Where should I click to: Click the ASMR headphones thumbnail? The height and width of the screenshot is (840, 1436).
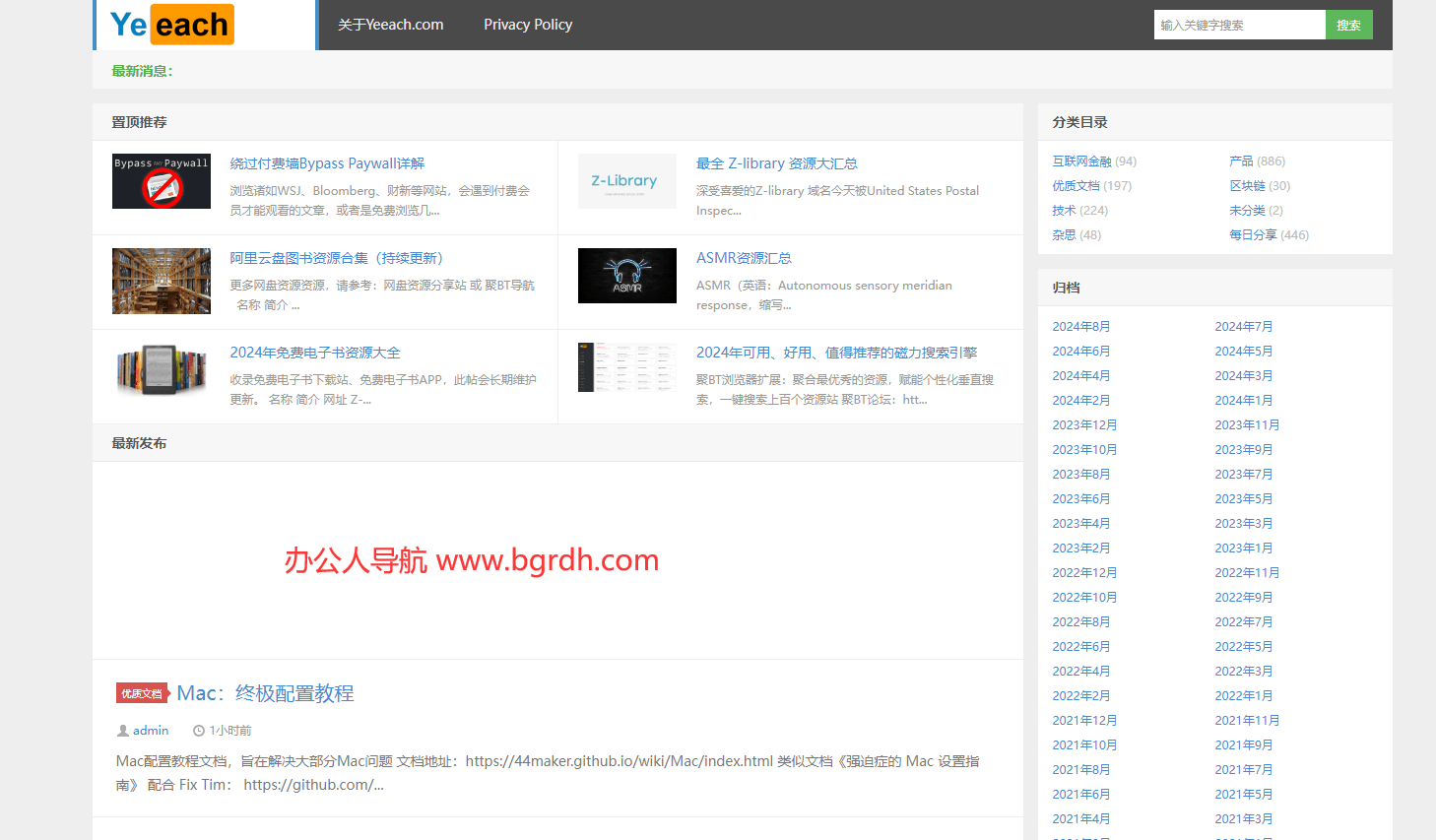[626, 276]
